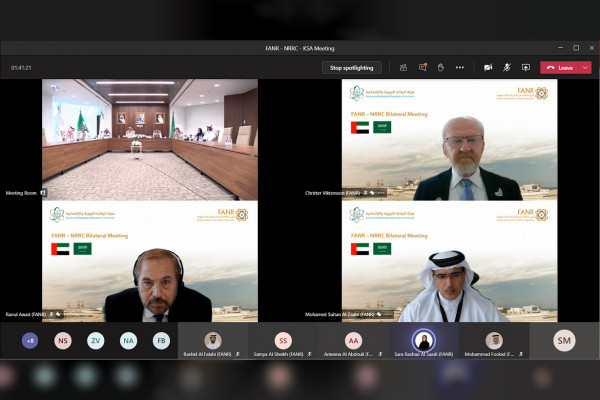Minimize the meeting window
This screenshot has width=600, height=400.
pyautogui.click(x=561, y=48)
